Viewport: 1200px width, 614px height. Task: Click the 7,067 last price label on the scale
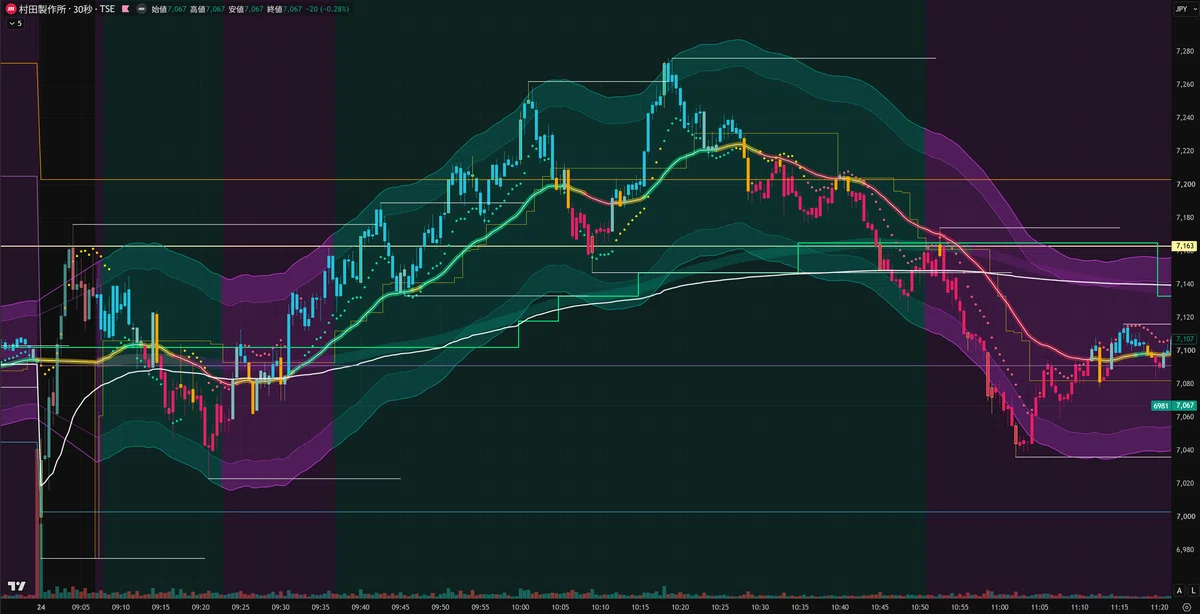point(1185,405)
